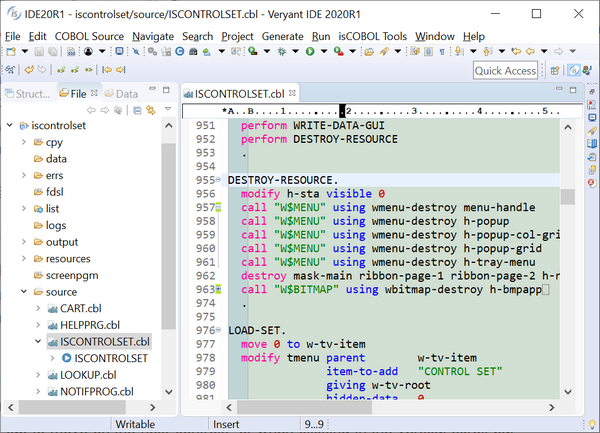Click the Quick Access search field

pos(505,70)
